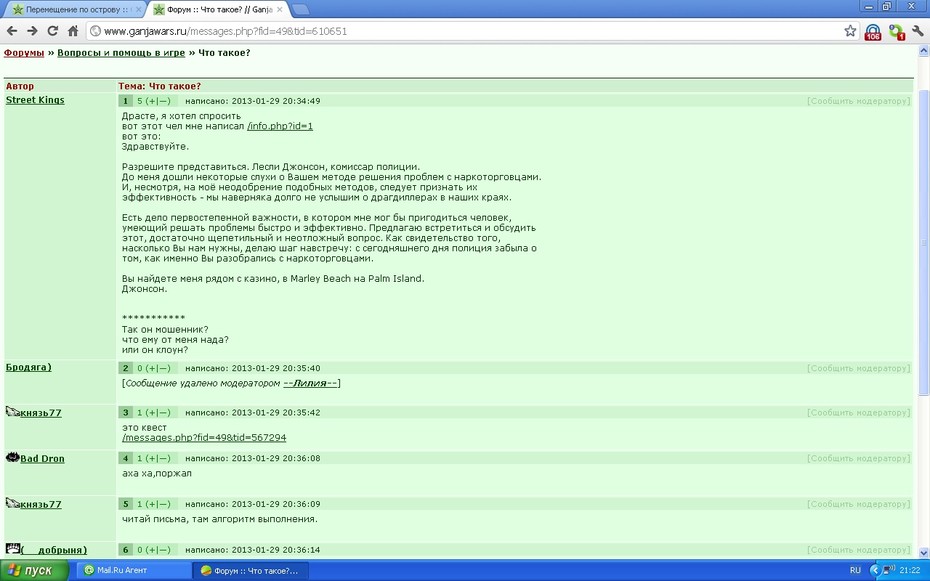Click timestamp 2013-01-29 20:34:49
The width and height of the screenshot is (930, 581).
coord(276,101)
